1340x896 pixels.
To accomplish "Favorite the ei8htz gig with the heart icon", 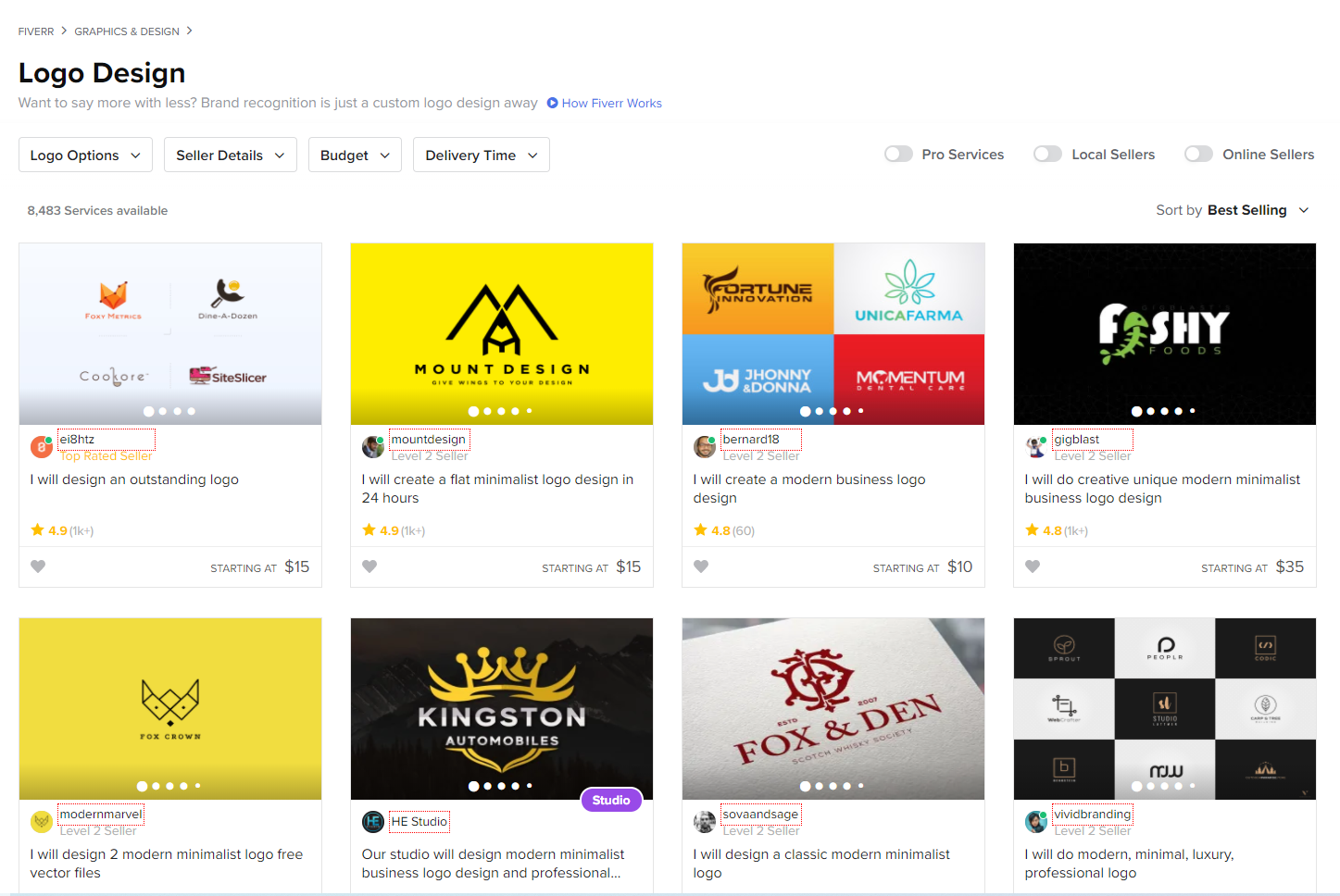I will tap(38, 566).
